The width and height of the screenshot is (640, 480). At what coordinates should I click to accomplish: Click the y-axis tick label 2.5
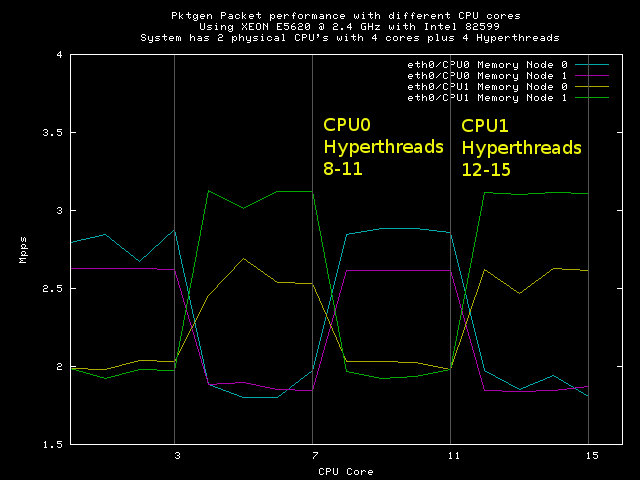[52, 289]
